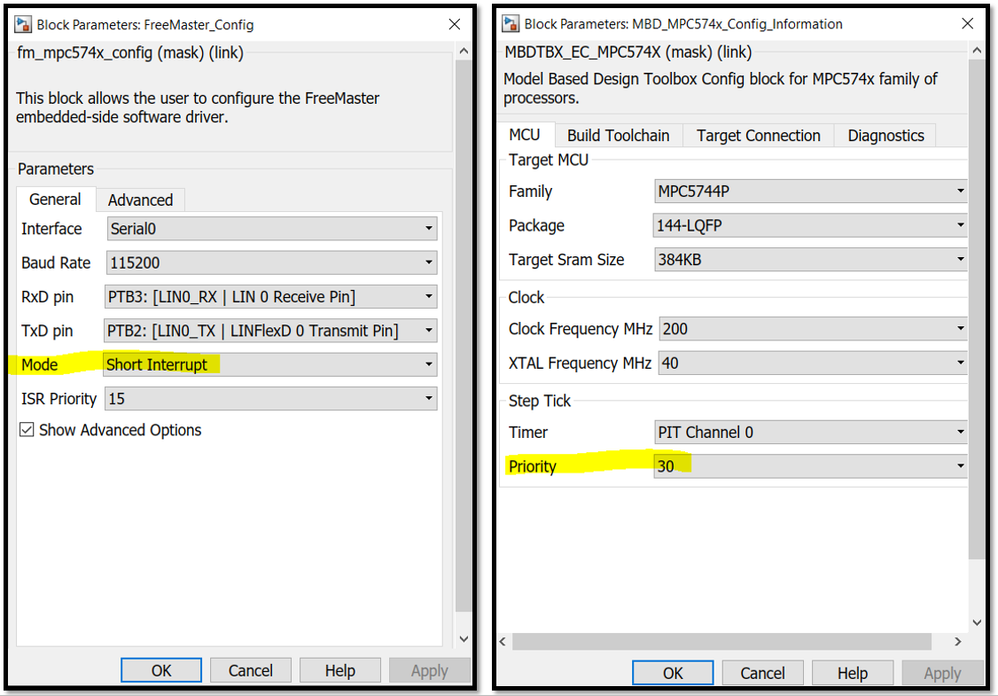Image resolution: width=998 pixels, height=696 pixels.
Task: Open the RxD pin dropdown
Action: pos(271,296)
